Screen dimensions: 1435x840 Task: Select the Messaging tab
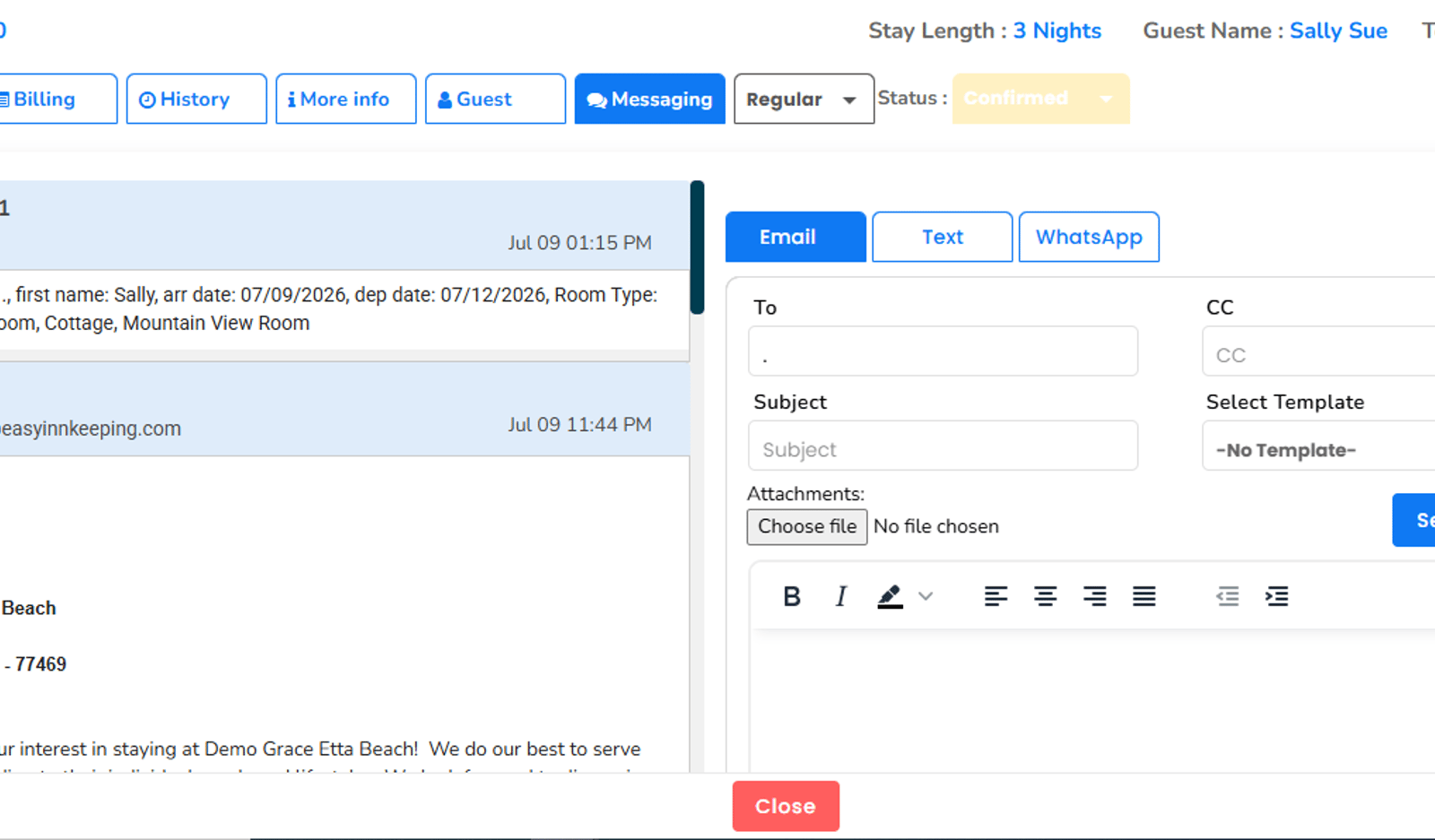coord(649,99)
